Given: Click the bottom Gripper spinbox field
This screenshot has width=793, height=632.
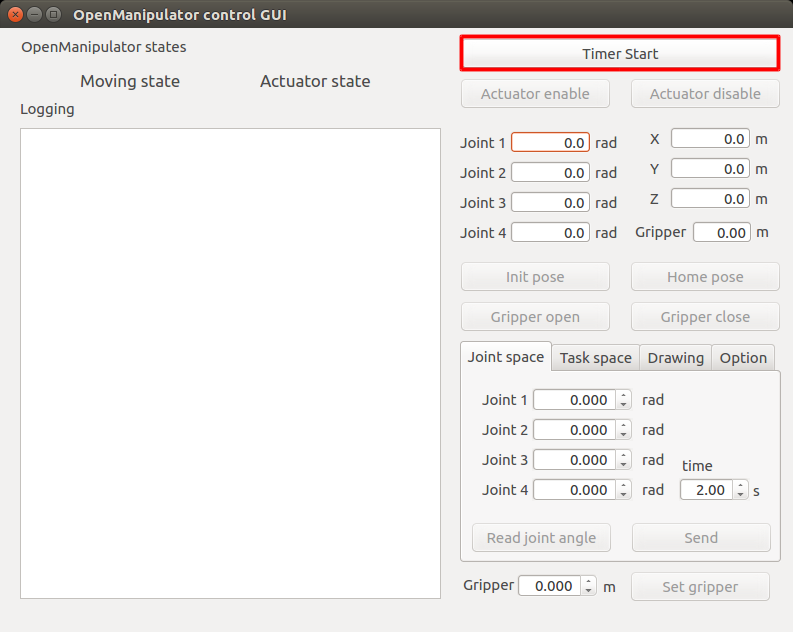Looking at the screenshot, I should pos(549,587).
